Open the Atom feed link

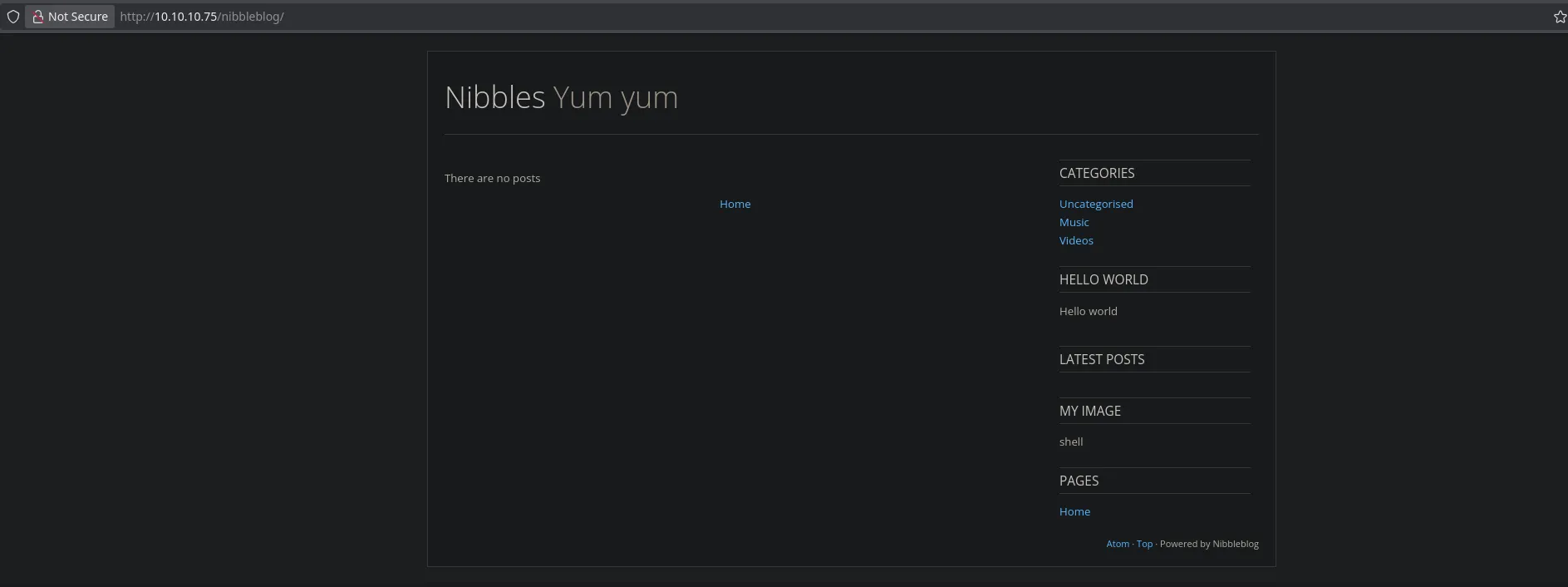(1117, 544)
